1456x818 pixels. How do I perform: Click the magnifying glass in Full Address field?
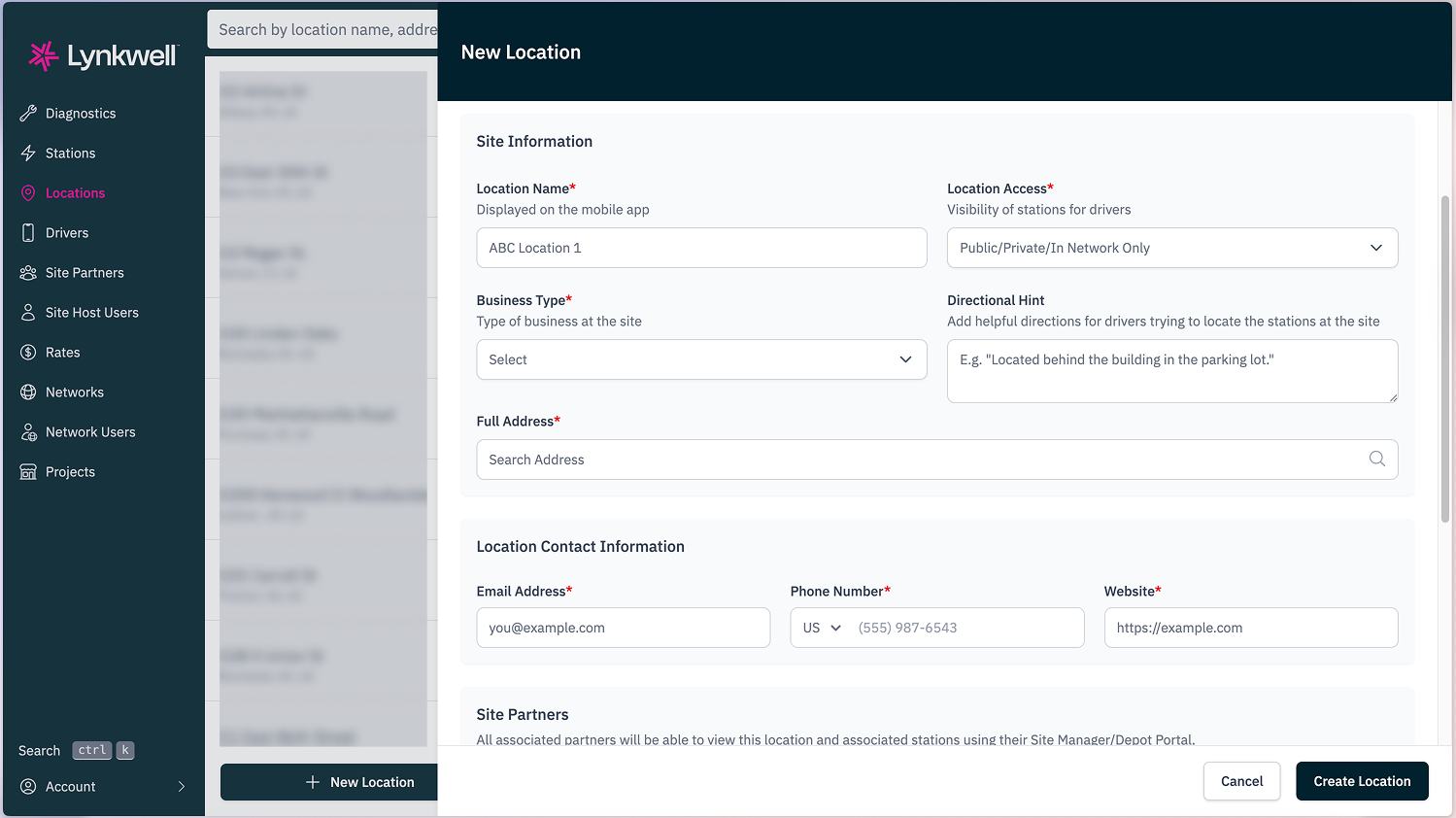pos(1376,459)
